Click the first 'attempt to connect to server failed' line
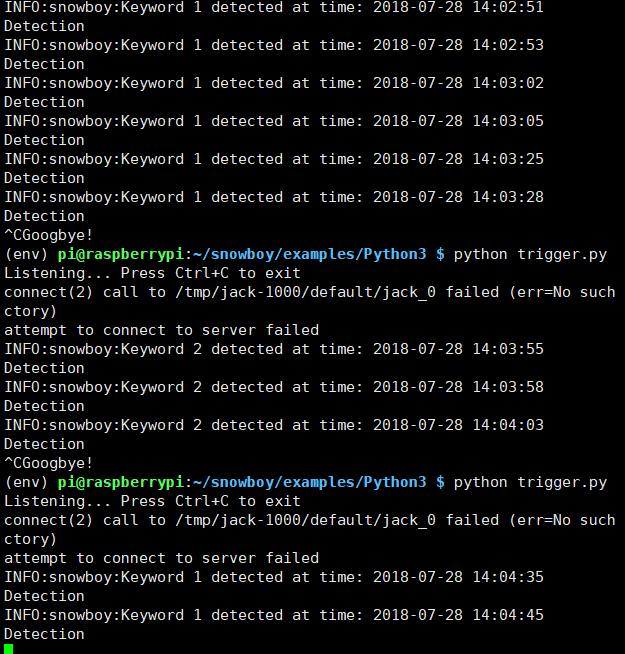 [161, 330]
